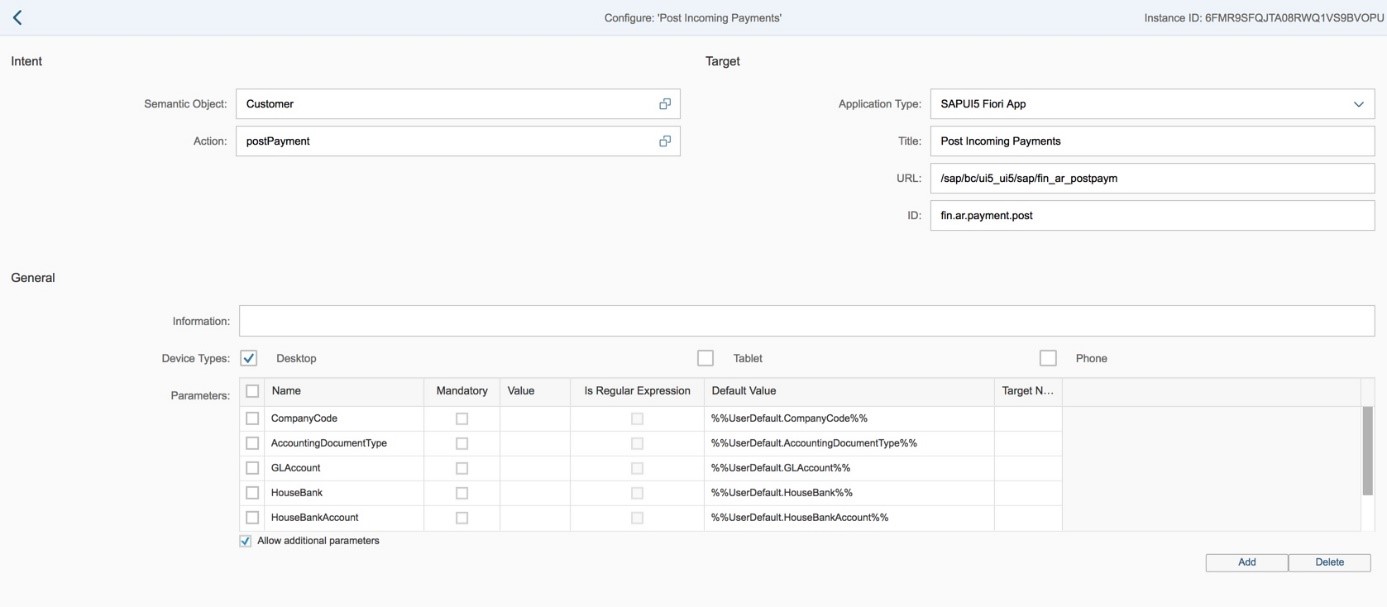The height and width of the screenshot is (607, 1387).
Task: Select the CompanyCode row checkbox
Action: (x=253, y=418)
